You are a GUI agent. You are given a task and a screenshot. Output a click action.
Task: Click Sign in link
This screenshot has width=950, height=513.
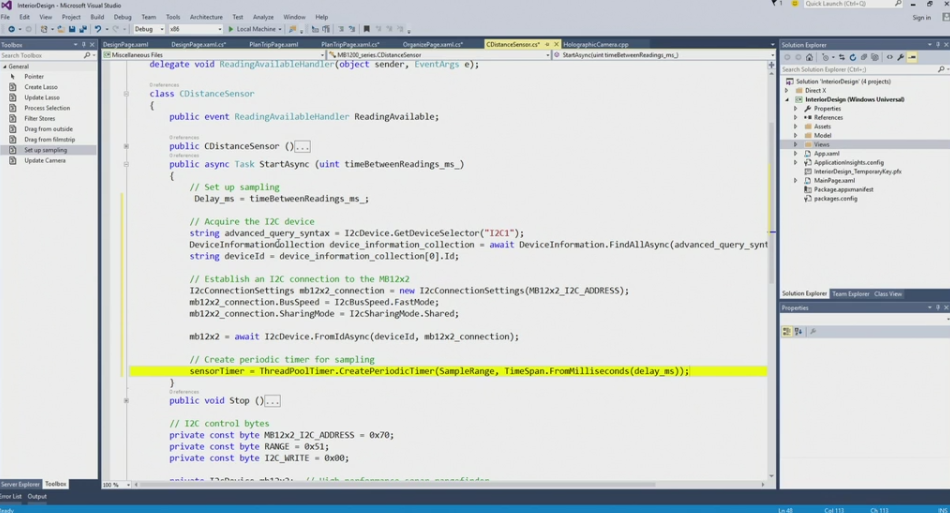(x=922, y=18)
